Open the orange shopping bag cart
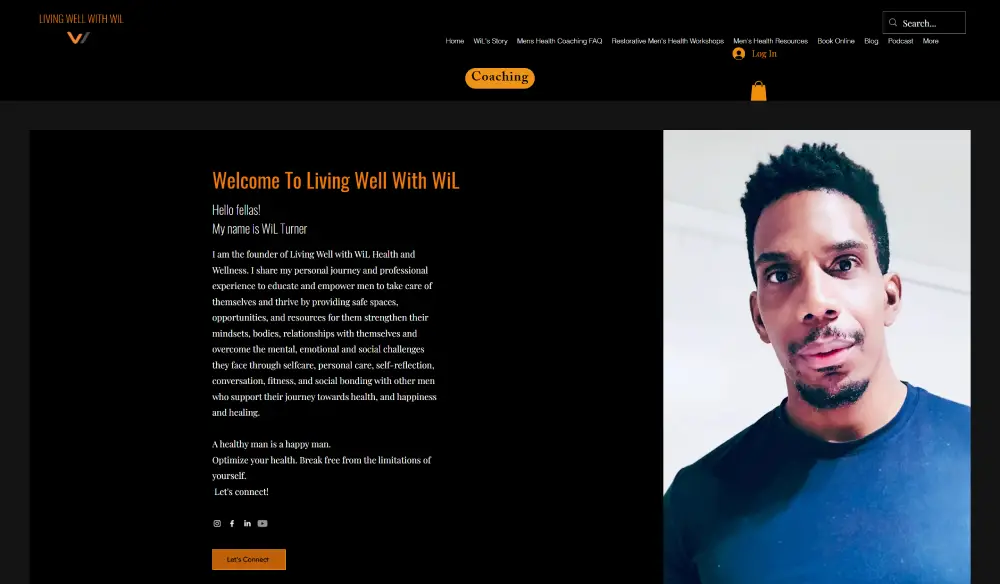 point(758,91)
